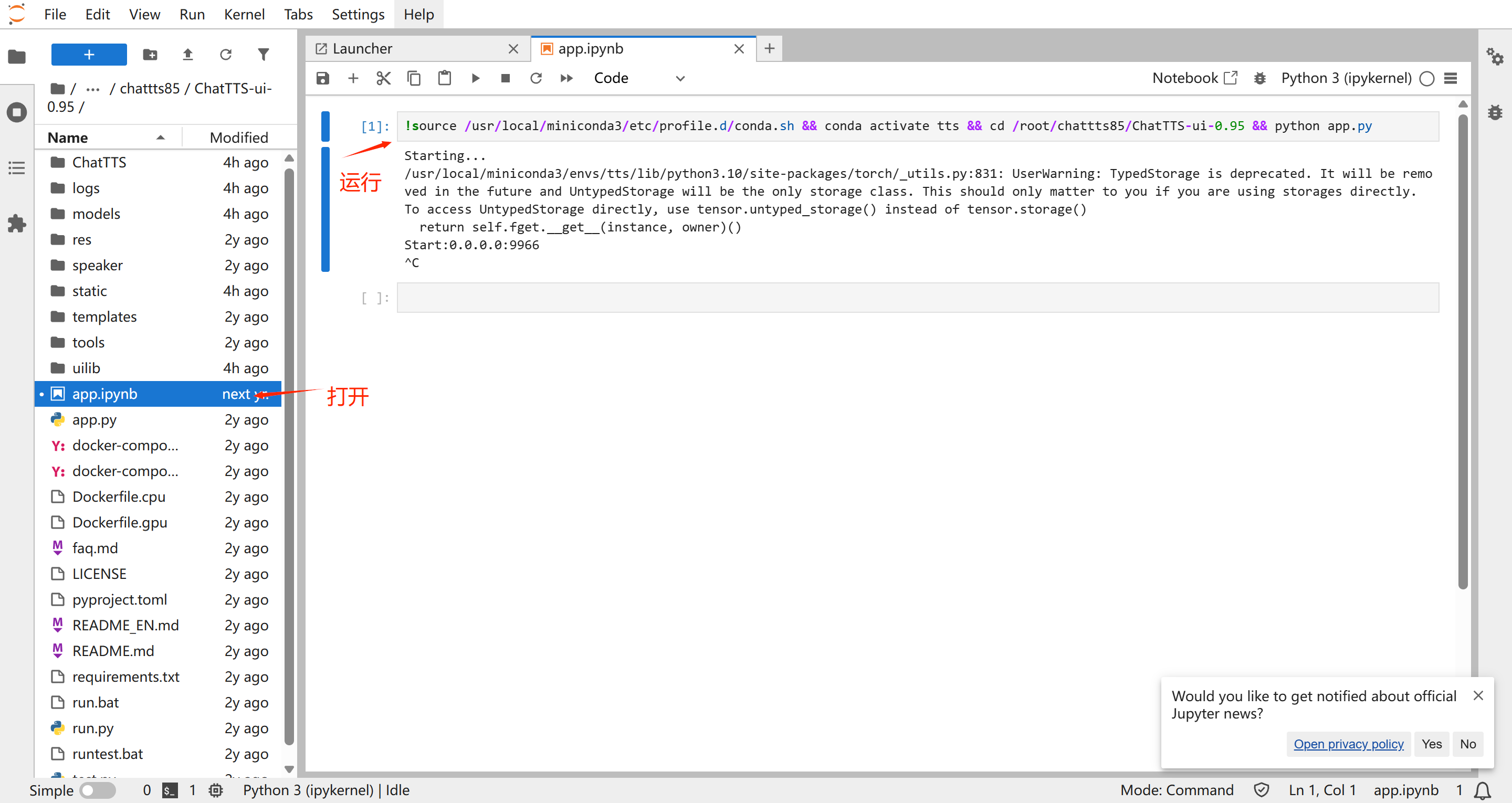1512x803 pixels.
Task: Refresh the file browser list
Action: (225, 55)
